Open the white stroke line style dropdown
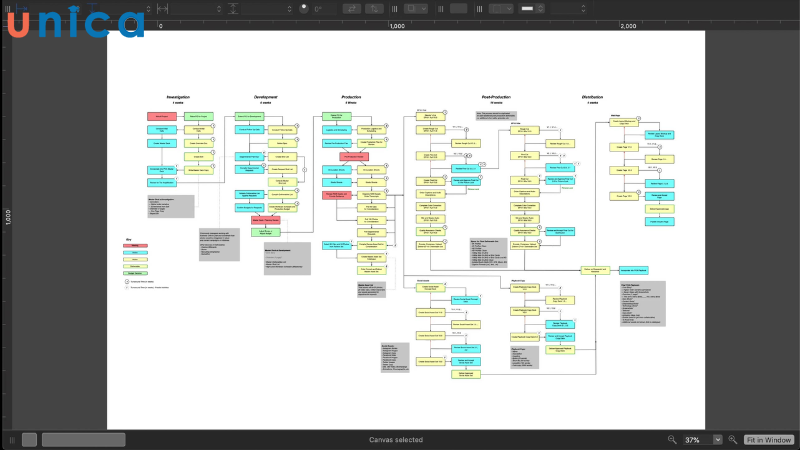This screenshot has width=800, height=450. click(532, 8)
